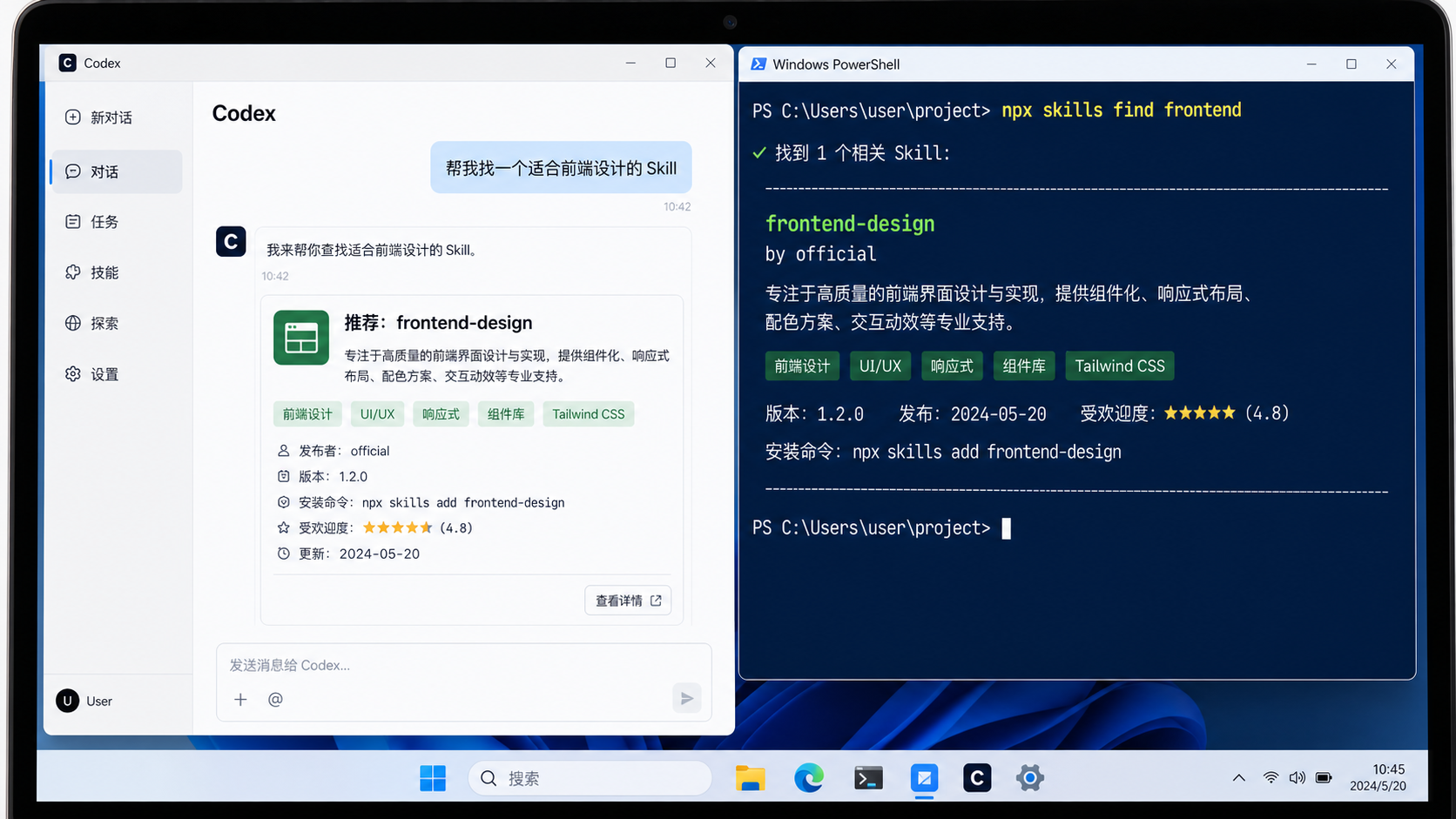This screenshot has height=819, width=1456.
Task: Click the 更新 clock icon
Action: coord(283,554)
